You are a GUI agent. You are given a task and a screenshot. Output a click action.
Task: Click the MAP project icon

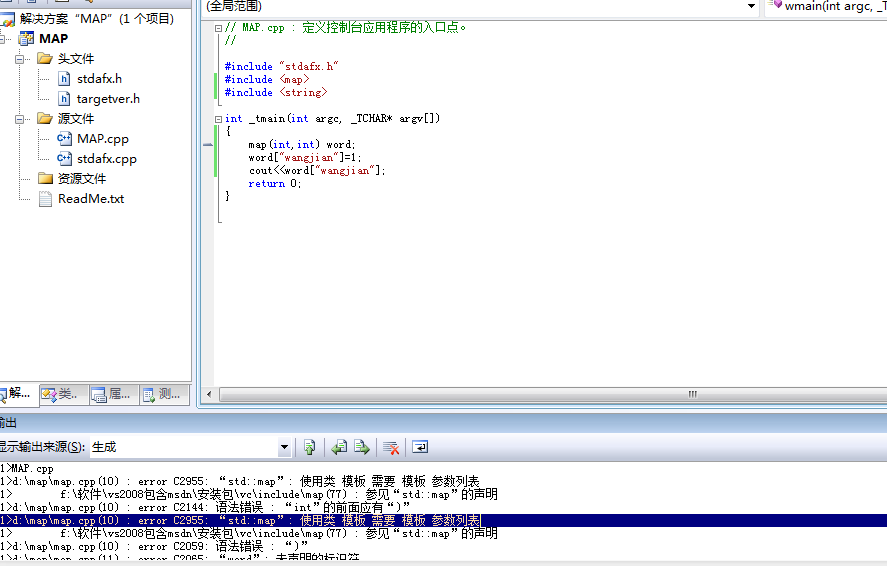coord(26,39)
